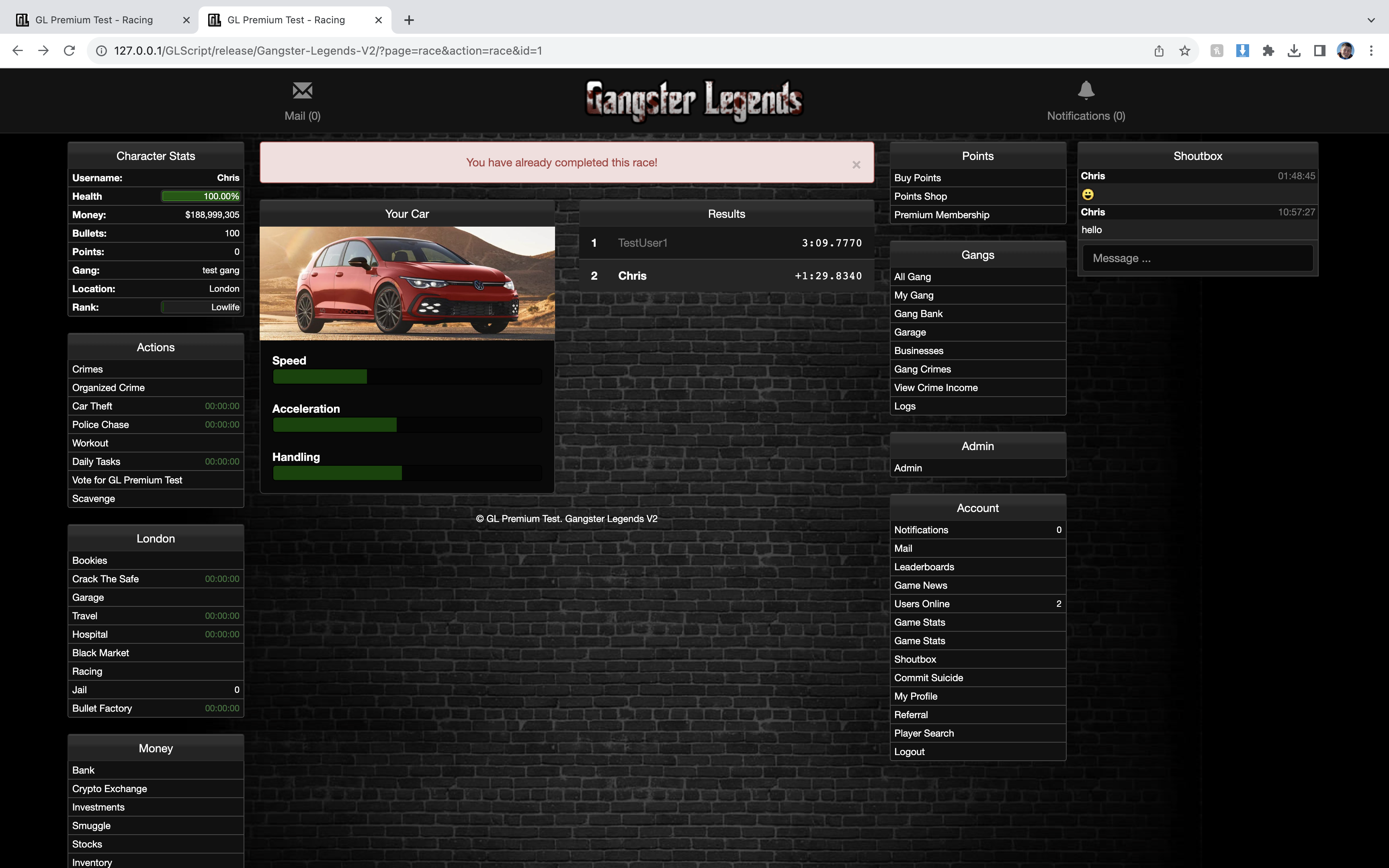Bookmark page with star icon
1389x868 pixels.
[x=1185, y=51]
